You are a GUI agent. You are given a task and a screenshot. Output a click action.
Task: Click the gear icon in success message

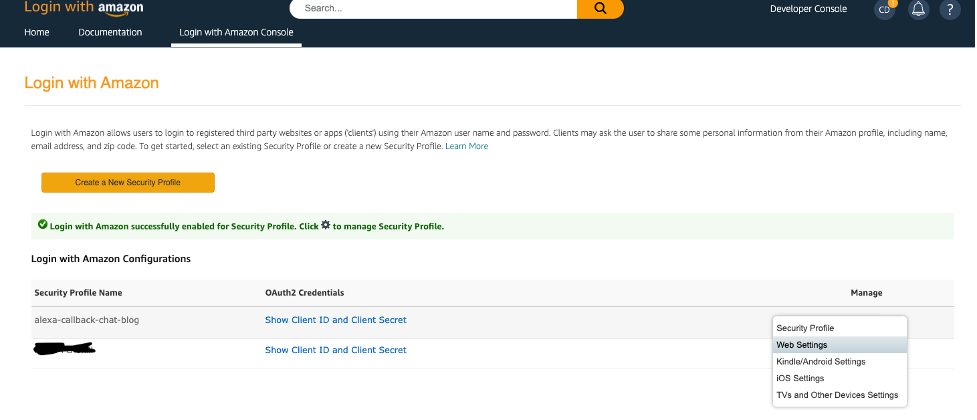coord(325,226)
